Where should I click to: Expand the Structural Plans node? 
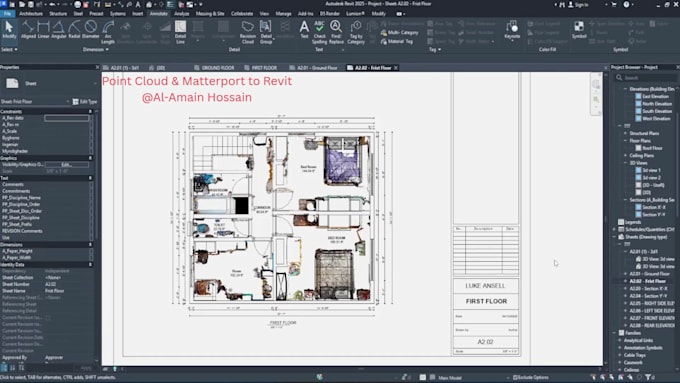(x=625, y=133)
